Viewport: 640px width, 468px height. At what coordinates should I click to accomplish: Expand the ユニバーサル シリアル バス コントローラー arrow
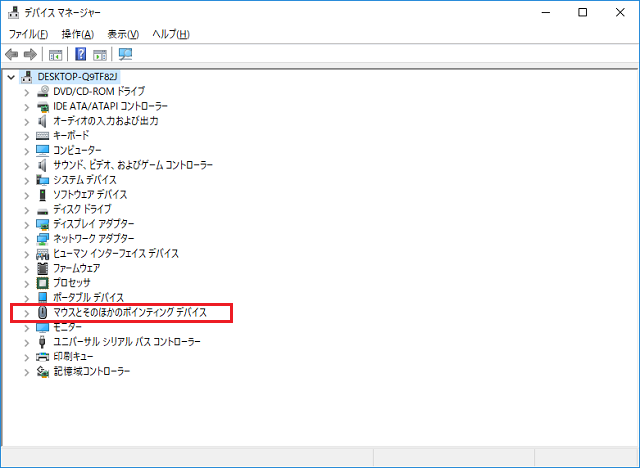(x=27, y=343)
